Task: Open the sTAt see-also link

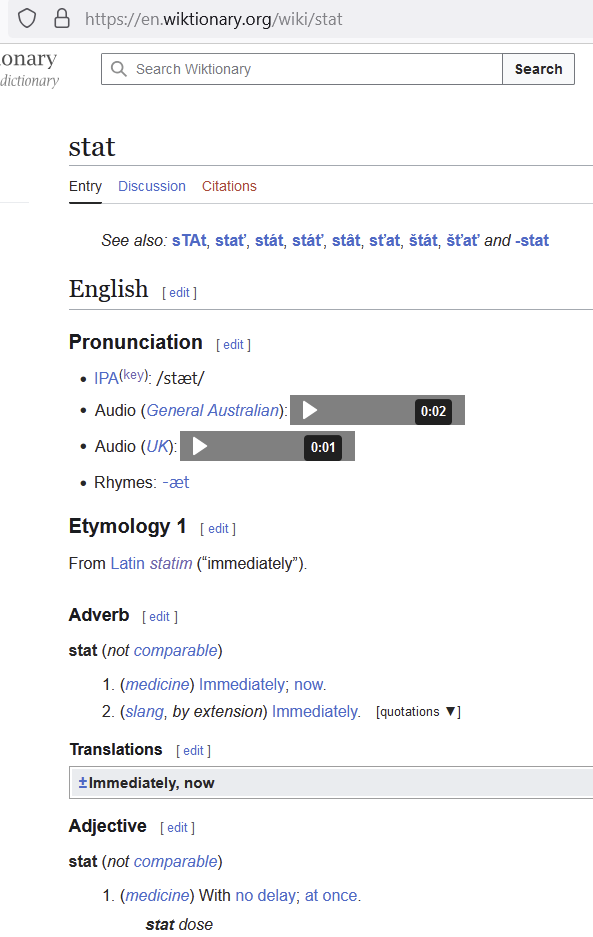Action: [189, 240]
